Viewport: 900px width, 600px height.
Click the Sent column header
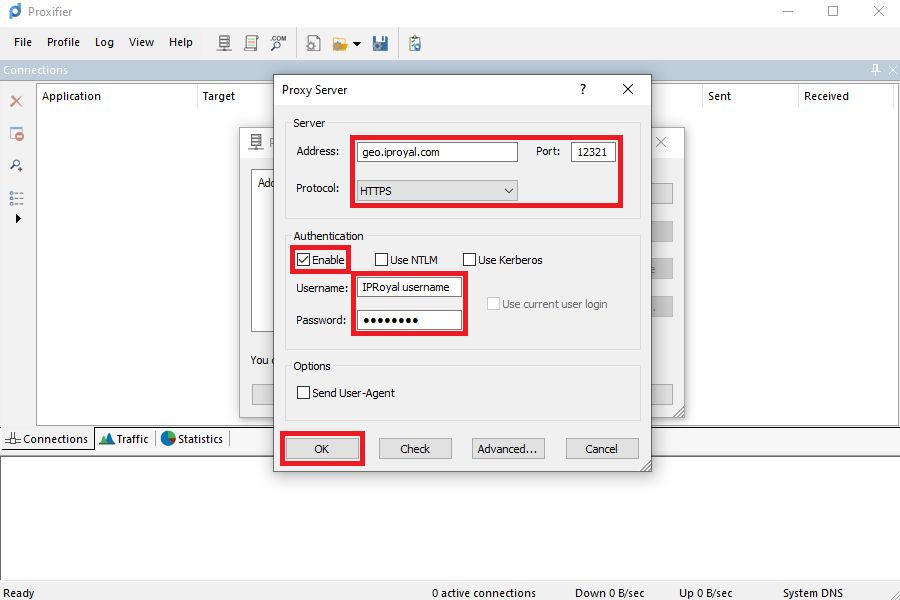coord(750,96)
